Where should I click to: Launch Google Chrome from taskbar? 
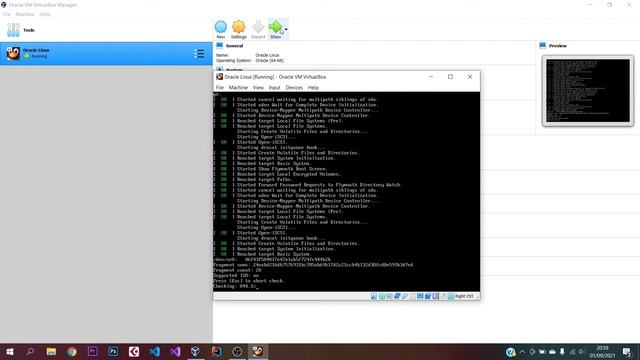72,351
